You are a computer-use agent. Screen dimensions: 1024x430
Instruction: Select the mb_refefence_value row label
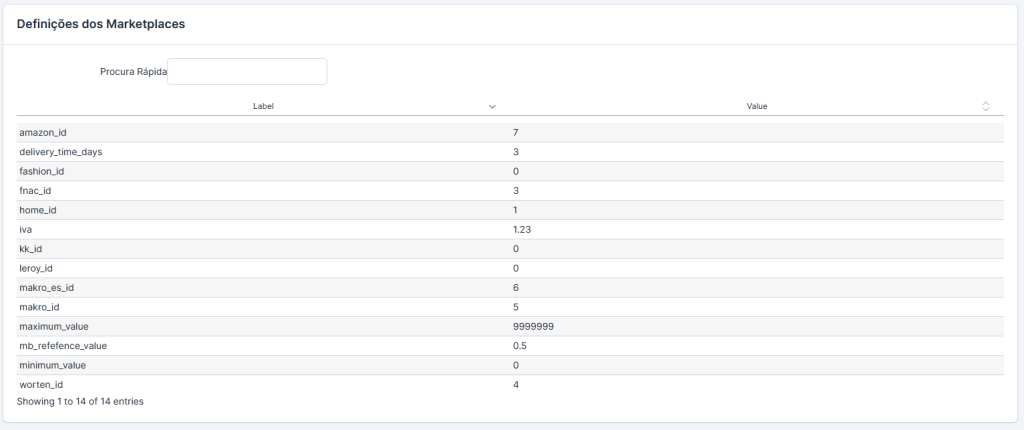pyautogui.click(x=63, y=346)
